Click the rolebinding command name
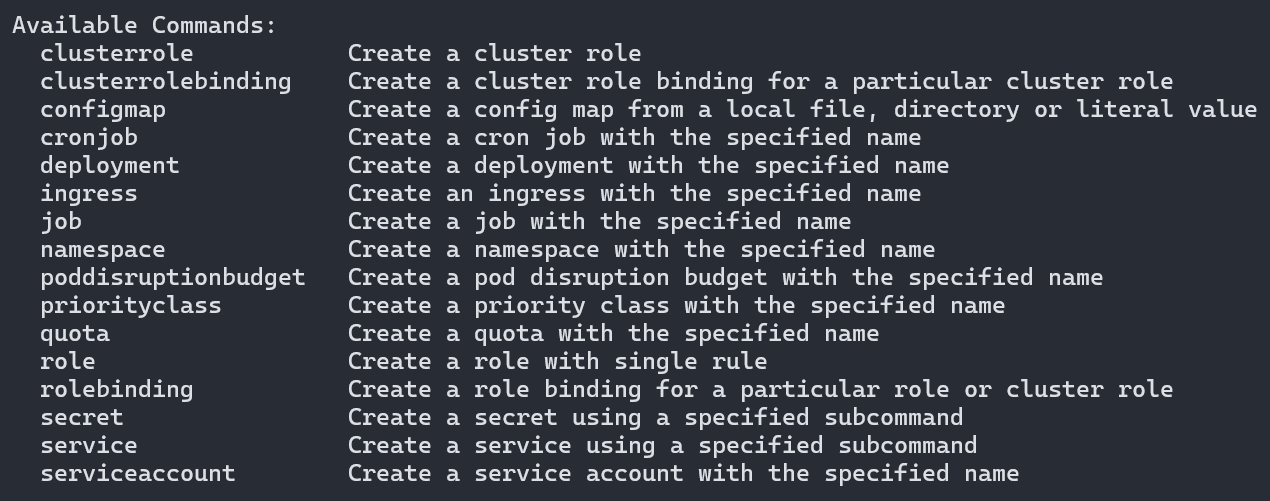Image resolution: width=1270 pixels, height=501 pixels. [116, 389]
